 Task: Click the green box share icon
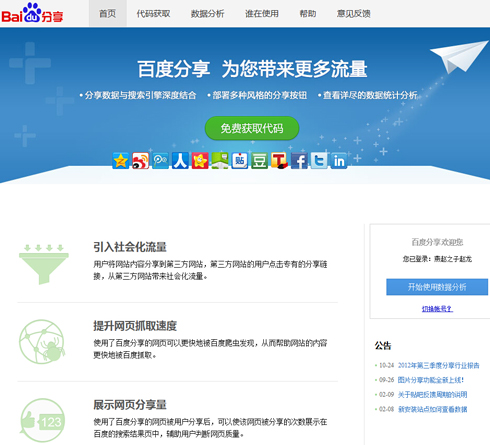tap(220, 161)
